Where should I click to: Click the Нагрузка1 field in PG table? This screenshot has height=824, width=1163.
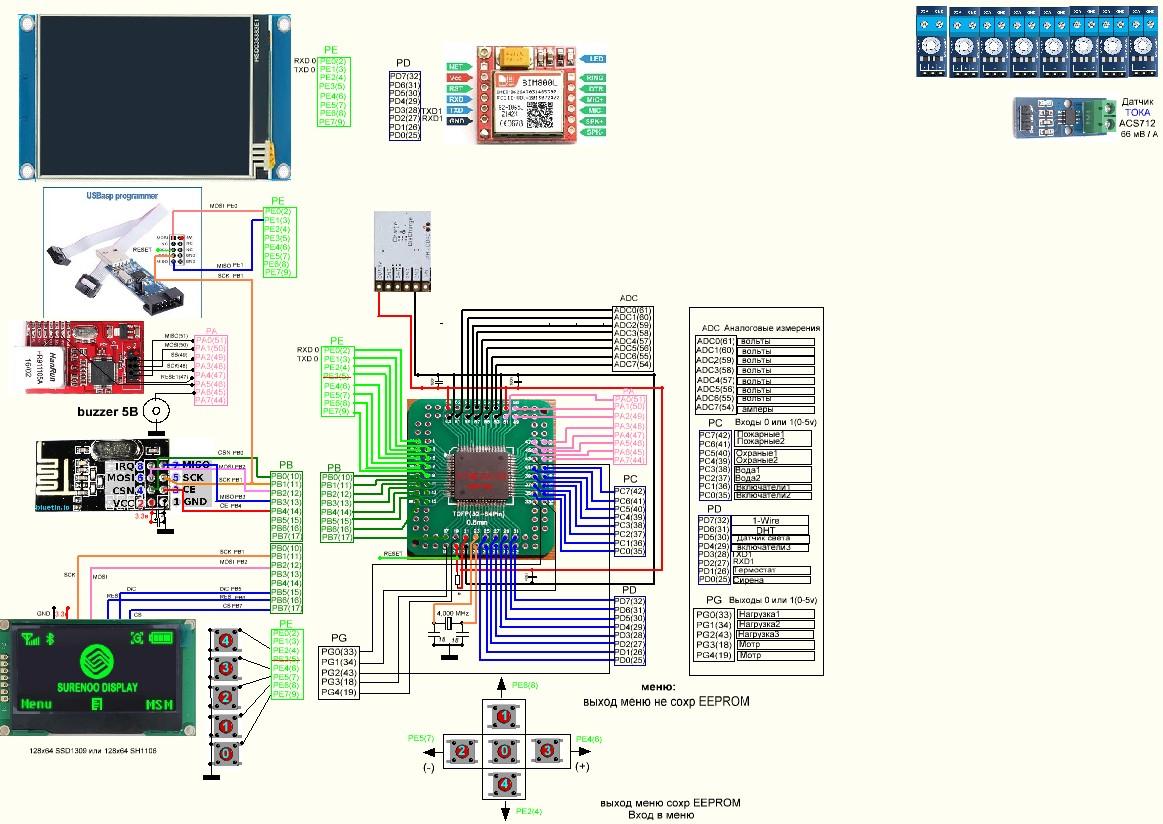pyautogui.click(x=775, y=614)
